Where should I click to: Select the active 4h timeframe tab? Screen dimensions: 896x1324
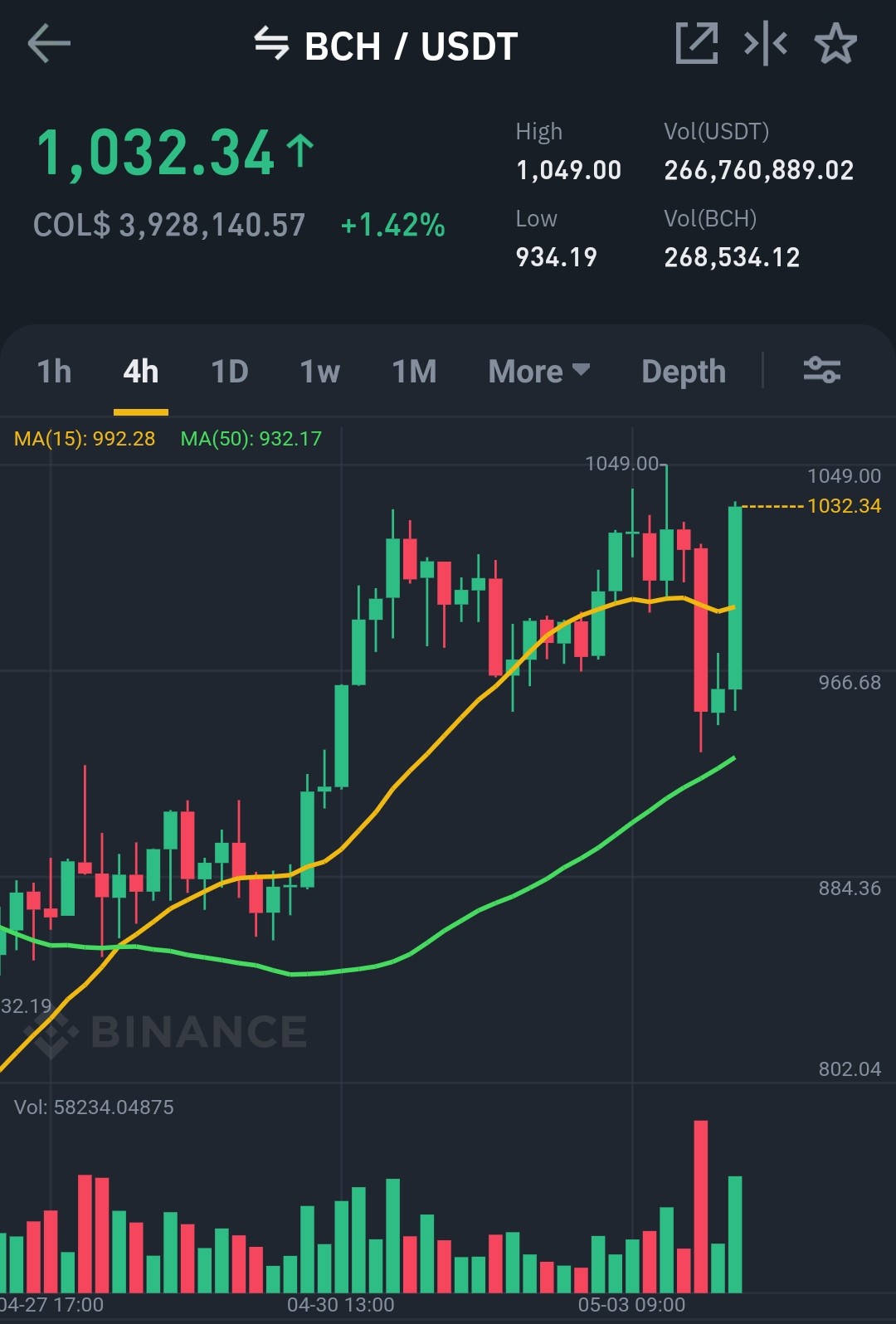click(x=141, y=371)
